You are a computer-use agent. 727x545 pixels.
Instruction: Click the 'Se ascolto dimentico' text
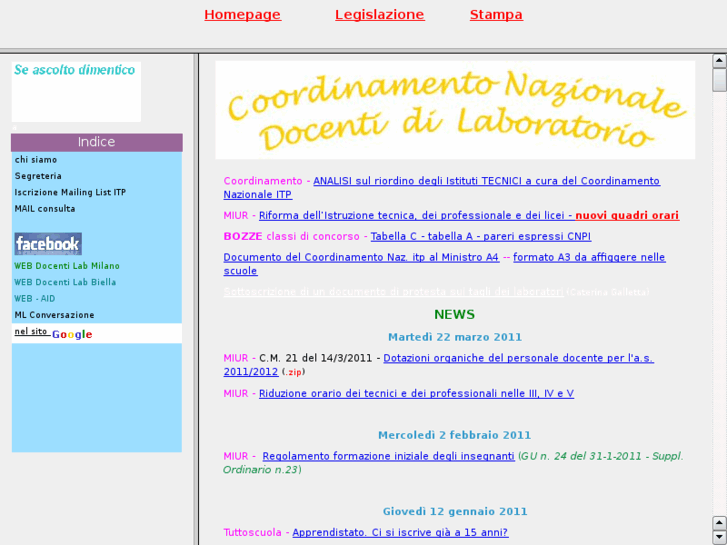pos(74,70)
